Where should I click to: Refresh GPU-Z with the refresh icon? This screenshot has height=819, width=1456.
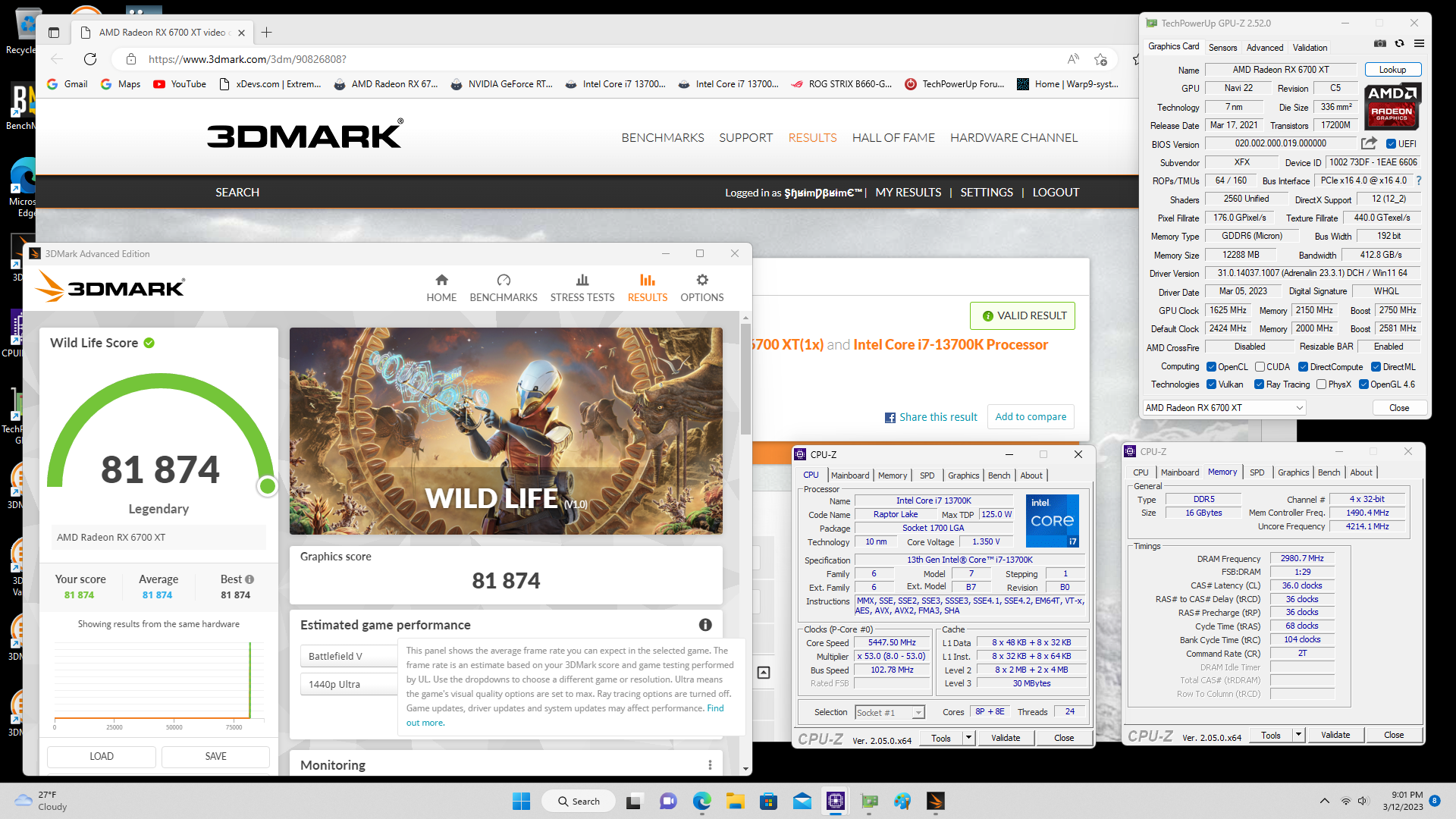click(x=1400, y=43)
